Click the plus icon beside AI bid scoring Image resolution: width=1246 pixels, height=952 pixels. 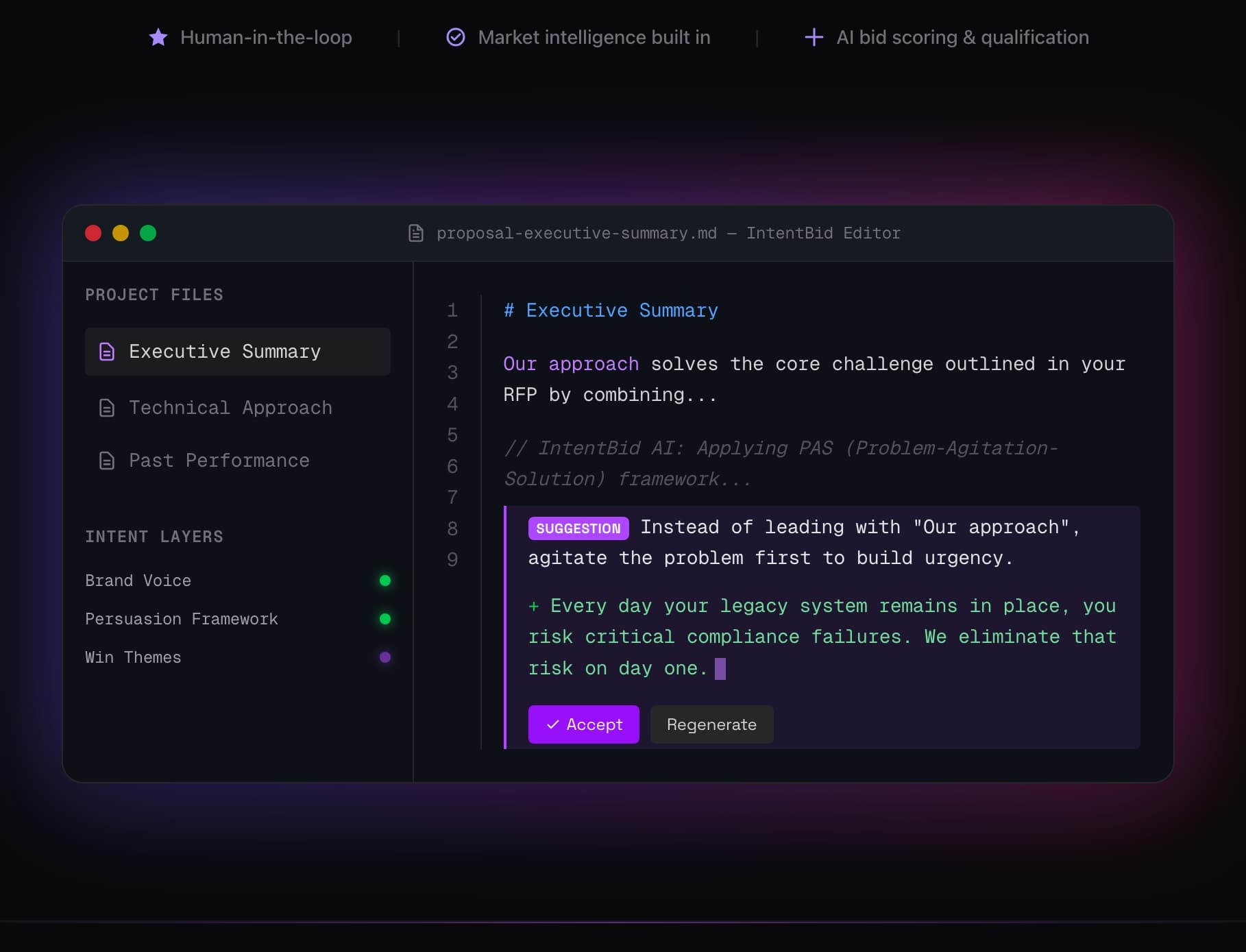click(814, 37)
